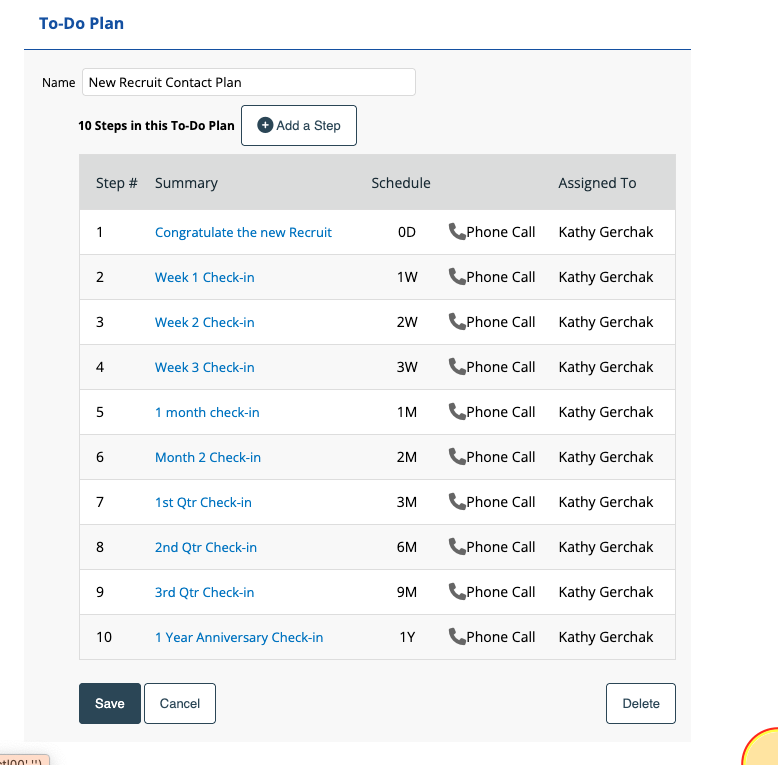Image resolution: width=778 pixels, height=765 pixels.
Task: Click the Summary column header
Action: coord(186,183)
